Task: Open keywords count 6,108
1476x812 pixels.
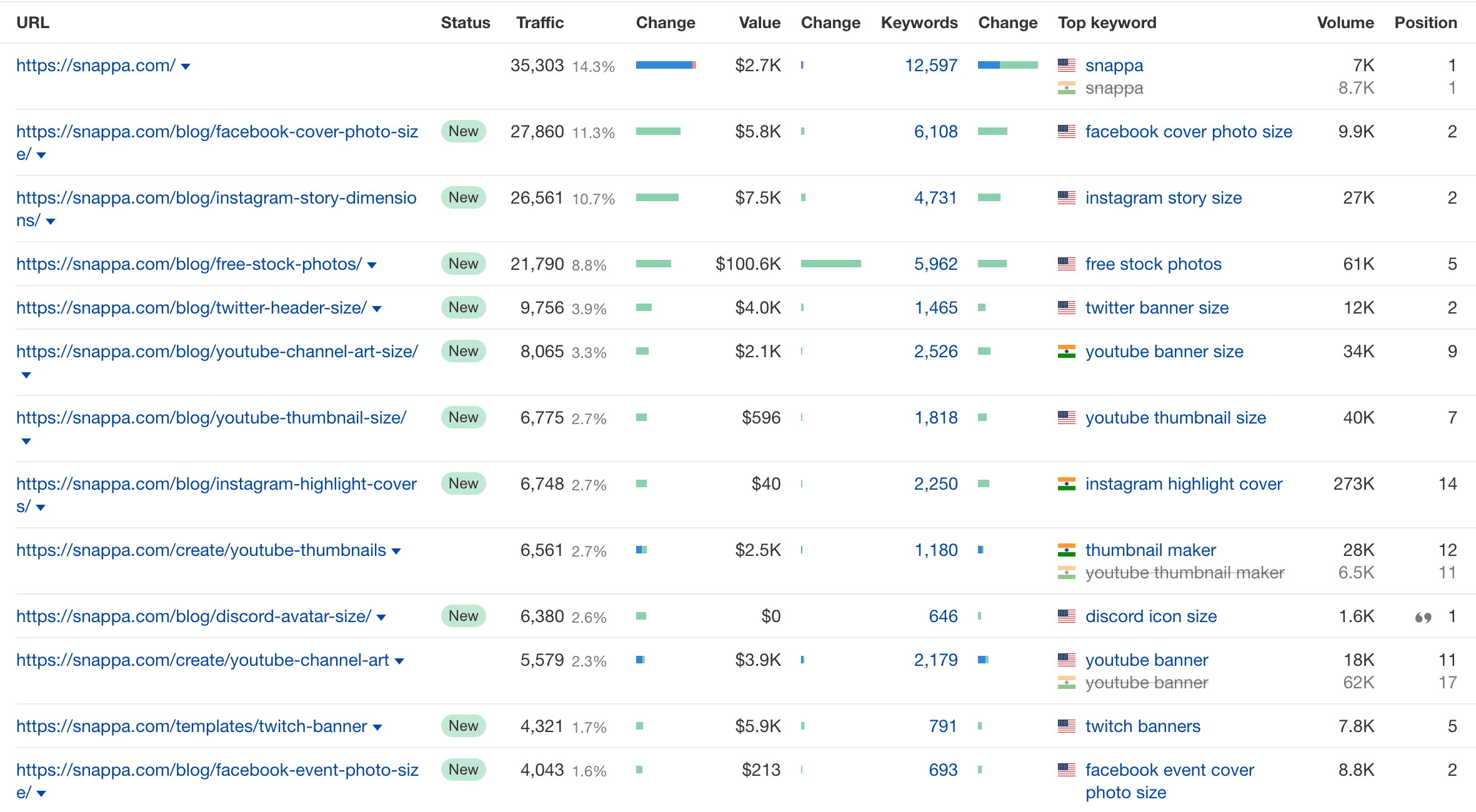Action: coord(935,132)
